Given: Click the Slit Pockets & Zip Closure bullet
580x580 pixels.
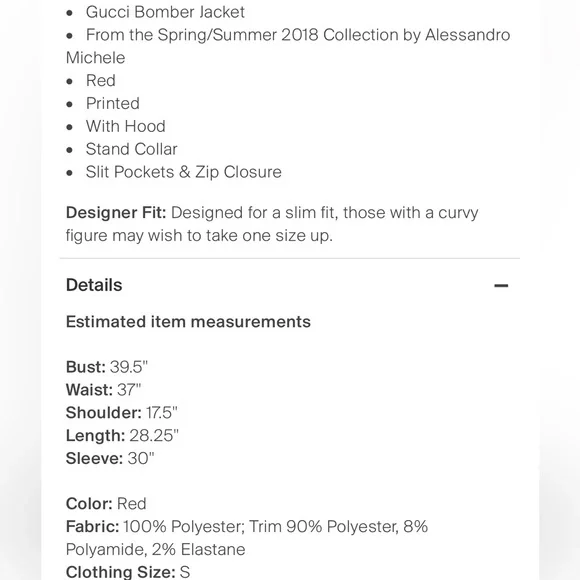Looking at the screenshot, I should pyautogui.click(x=183, y=172).
